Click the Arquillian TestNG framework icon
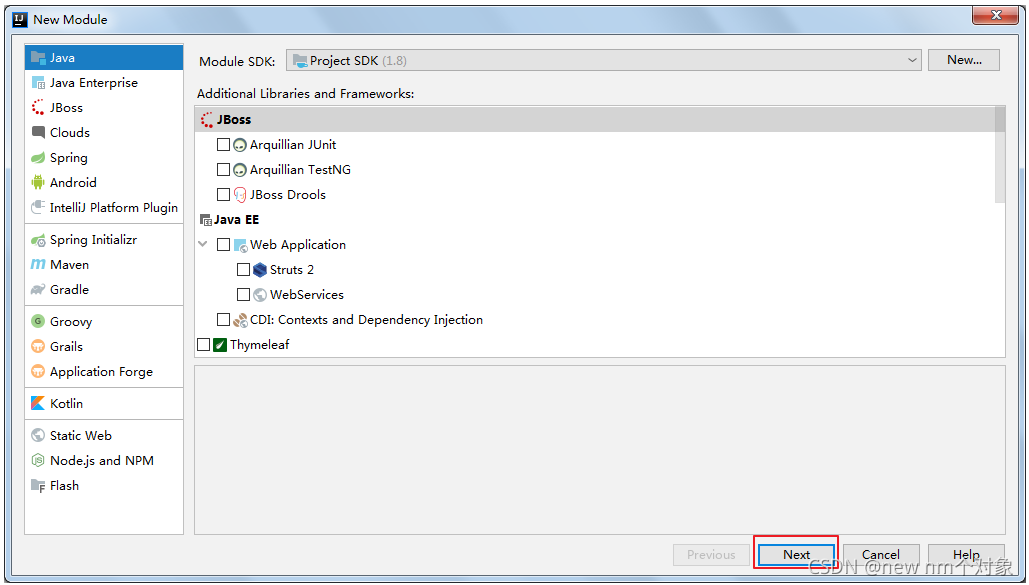Viewport: 1029px width, 585px height. (240, 170)
